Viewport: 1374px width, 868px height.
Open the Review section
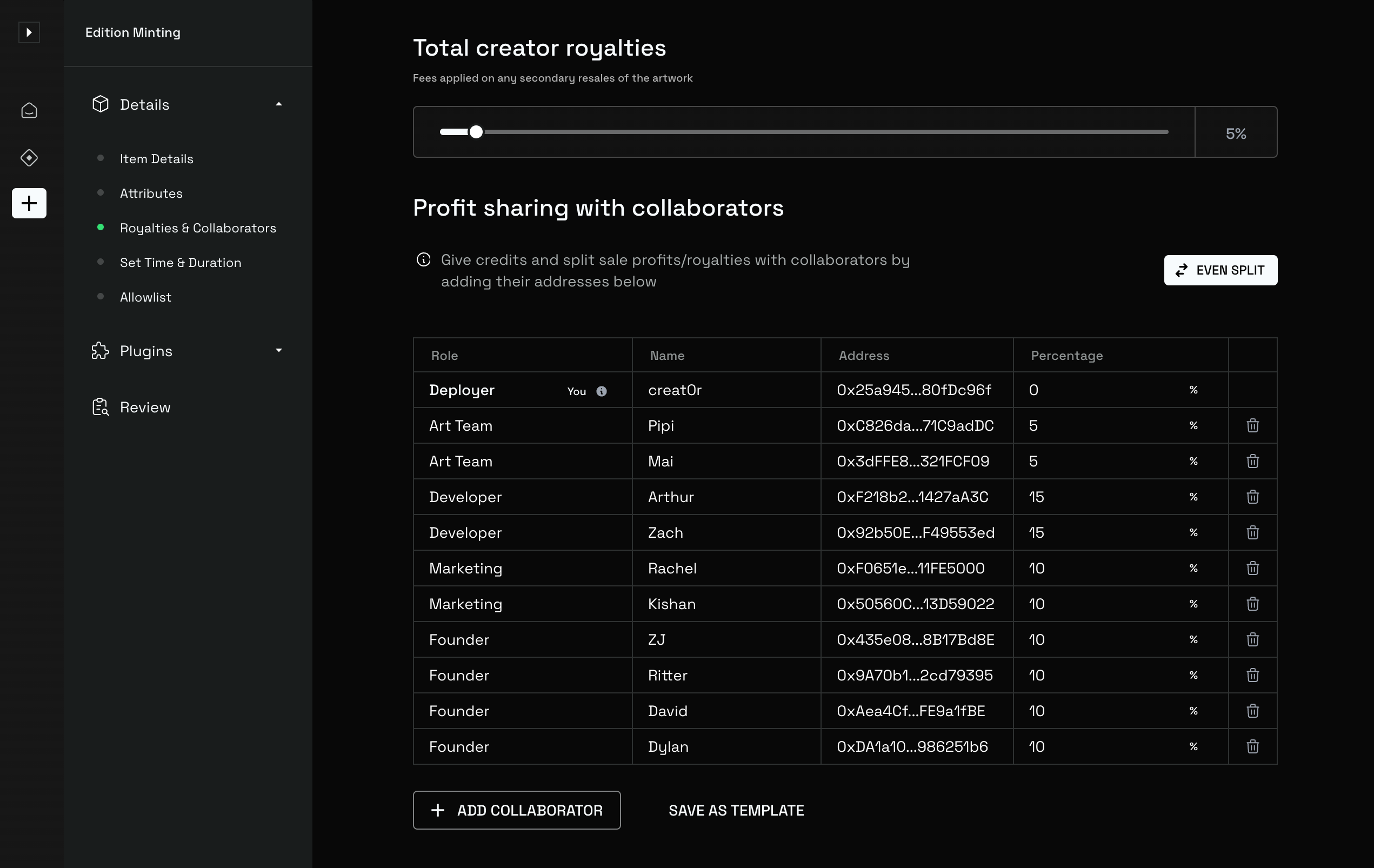coord(145,408)
